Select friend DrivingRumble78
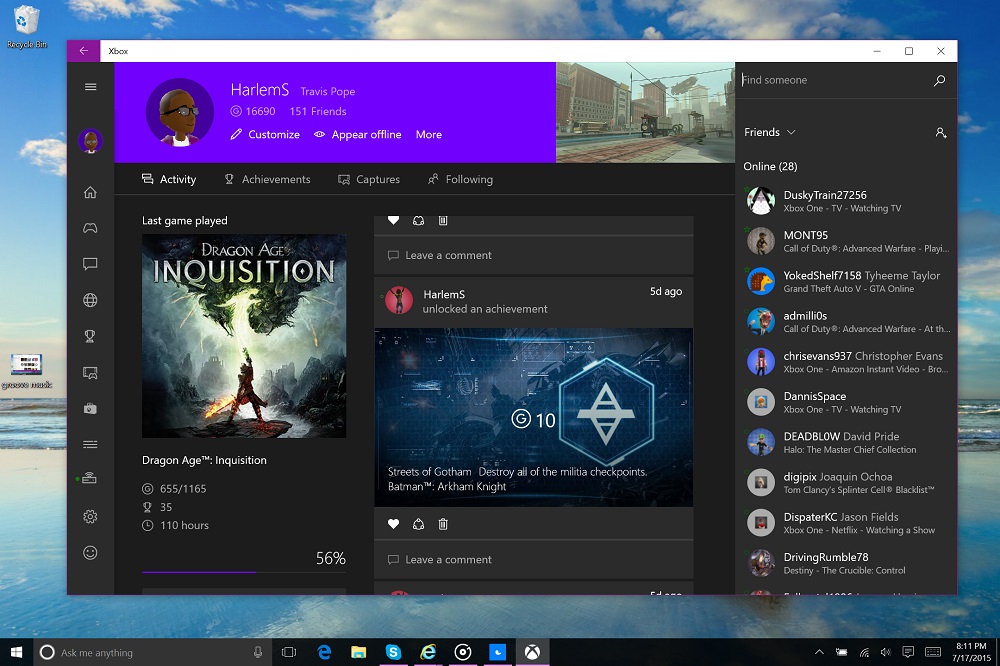1000x666 pixels. pos(846,563)
